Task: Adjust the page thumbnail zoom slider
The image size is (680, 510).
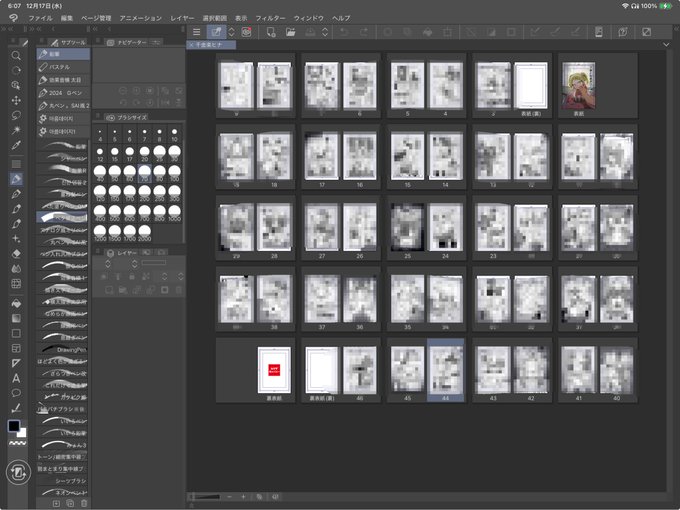Action: pos(206,497)
